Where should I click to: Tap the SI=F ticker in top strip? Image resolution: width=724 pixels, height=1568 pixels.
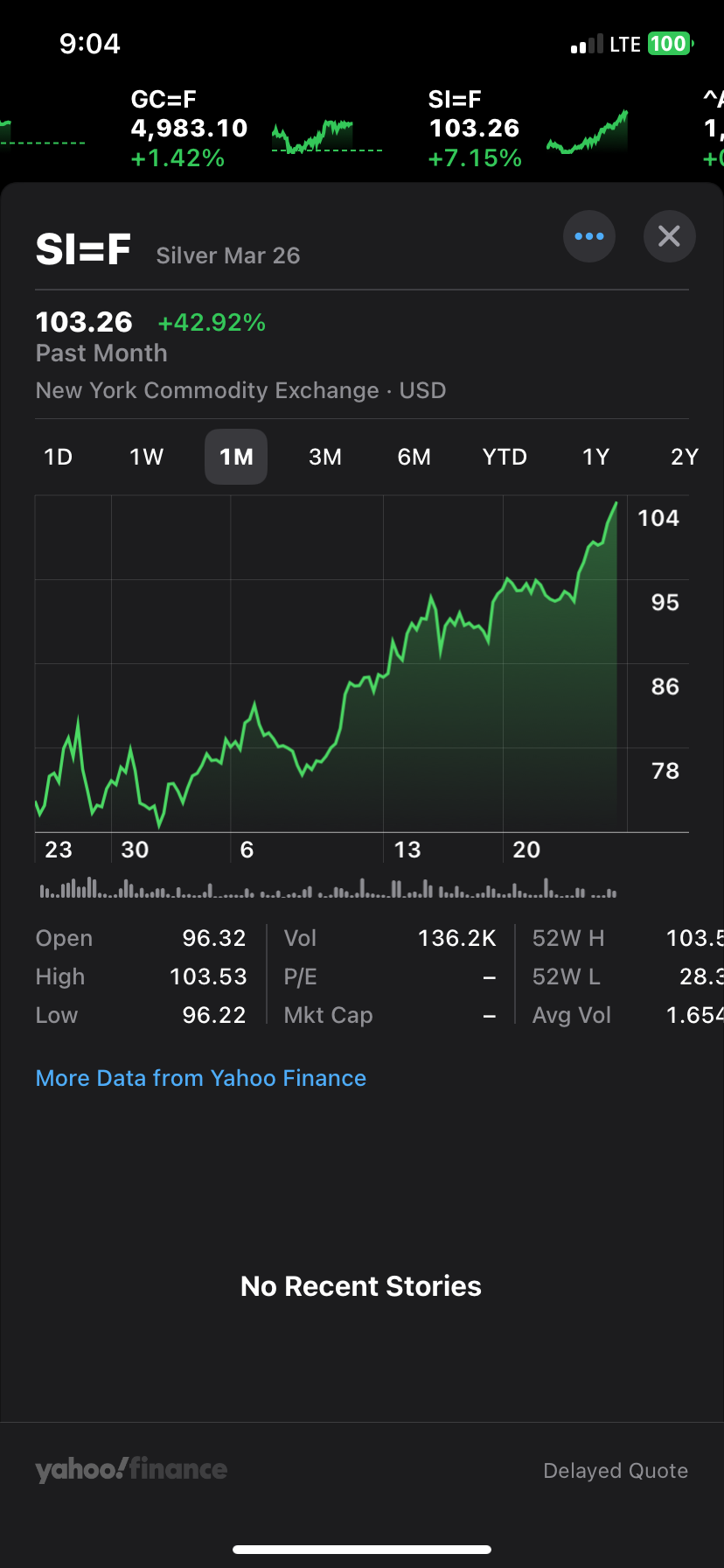475,129
